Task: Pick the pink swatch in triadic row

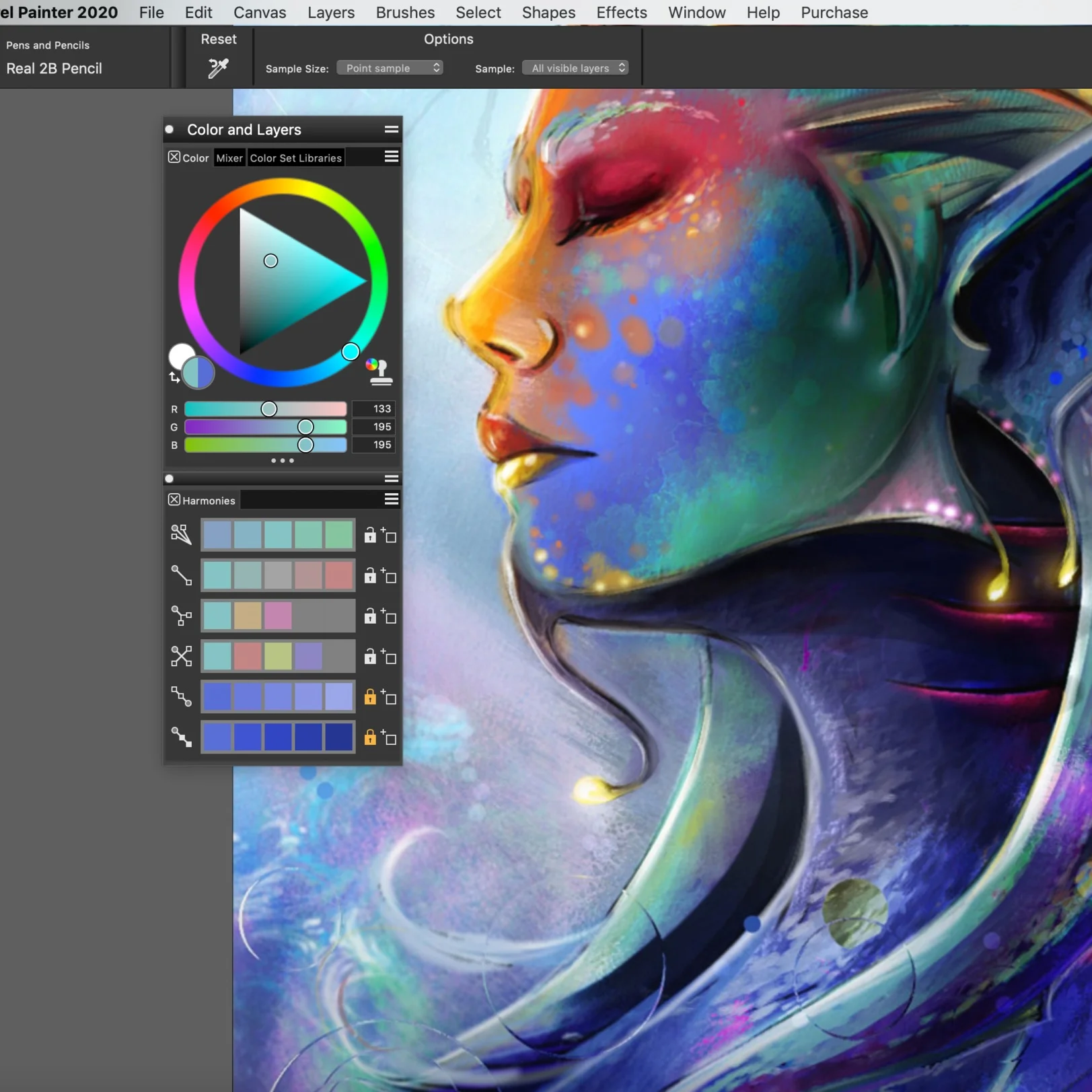Action: [278, 616]
